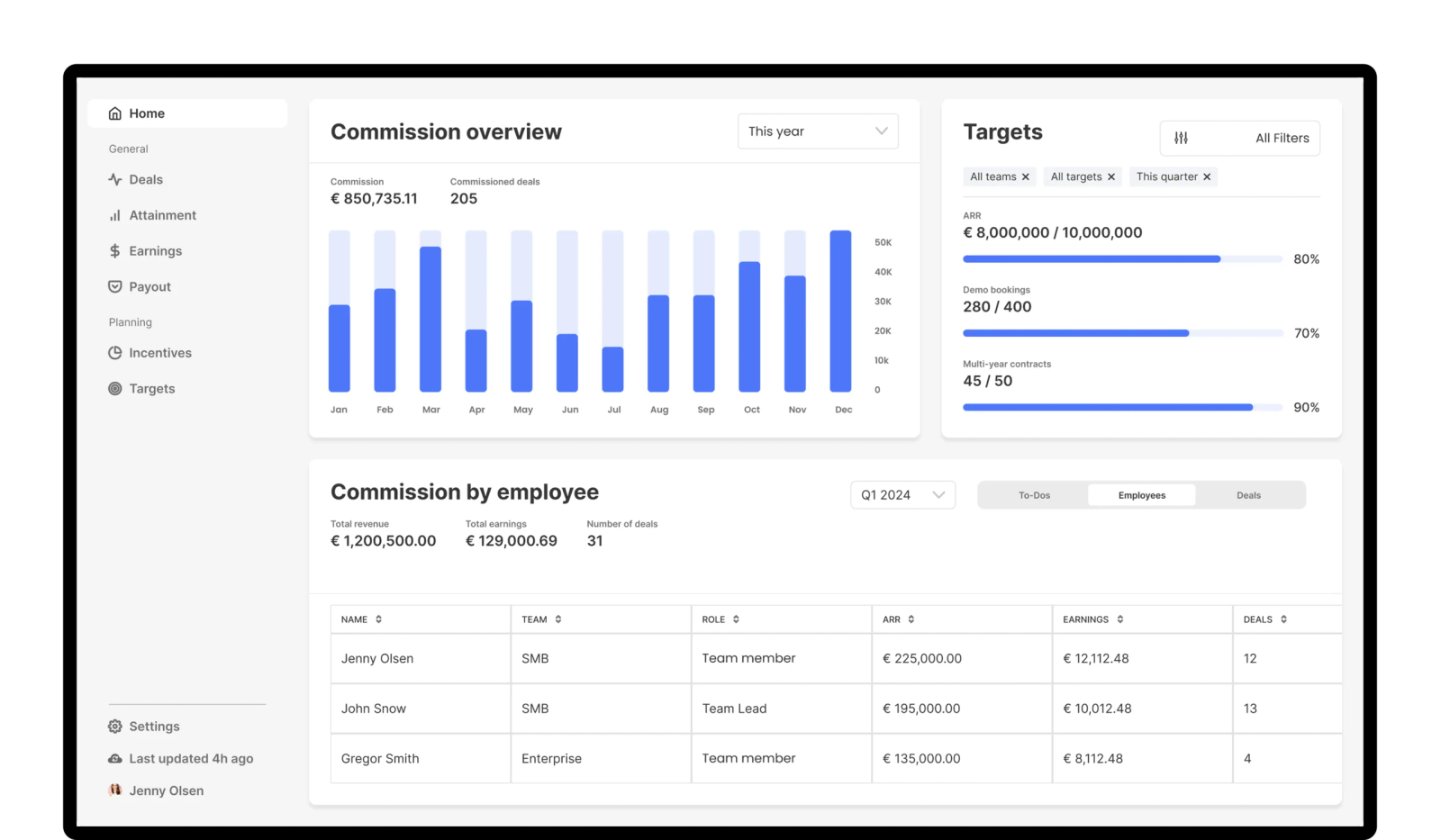Remove the All targets filter chip
This screenshot has width=1441, height=840.
1111,177
